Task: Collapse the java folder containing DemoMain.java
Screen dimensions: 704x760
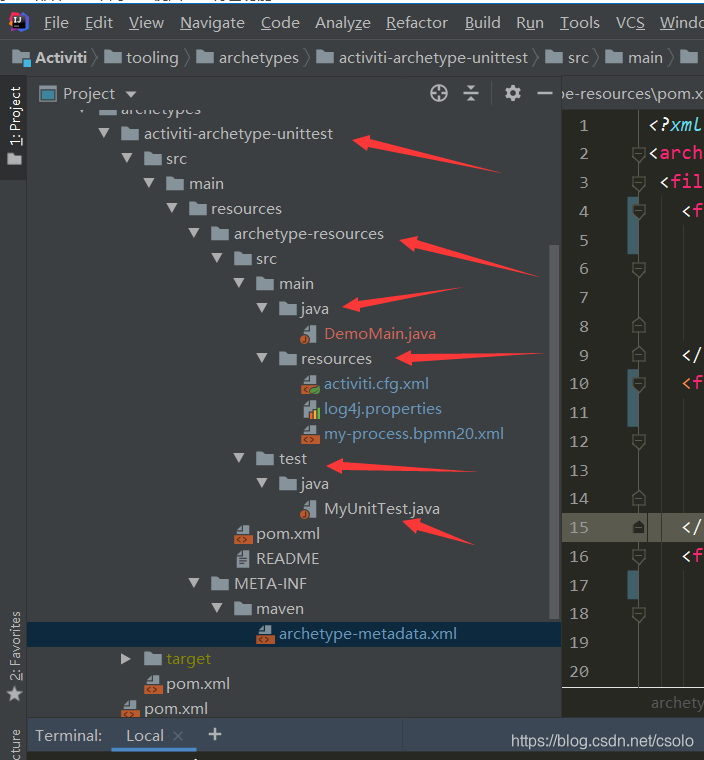Action: 262,308
